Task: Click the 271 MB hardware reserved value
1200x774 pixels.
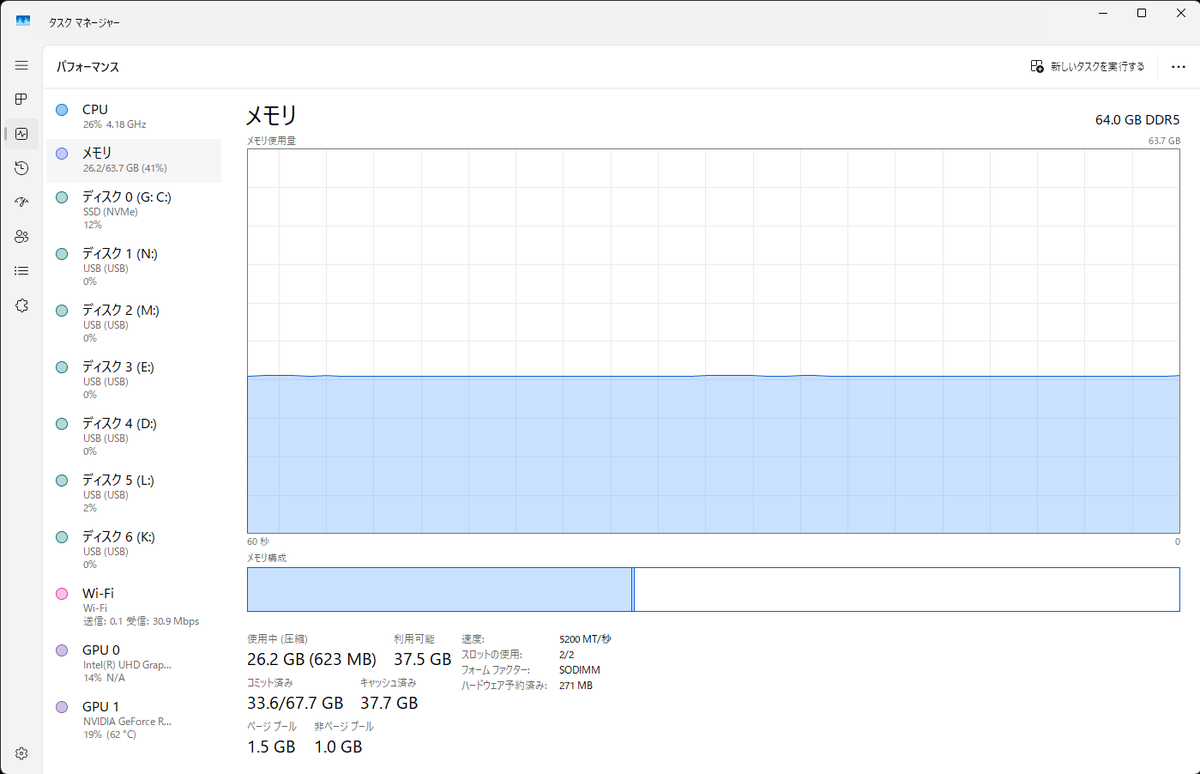Action: [576, 686]
